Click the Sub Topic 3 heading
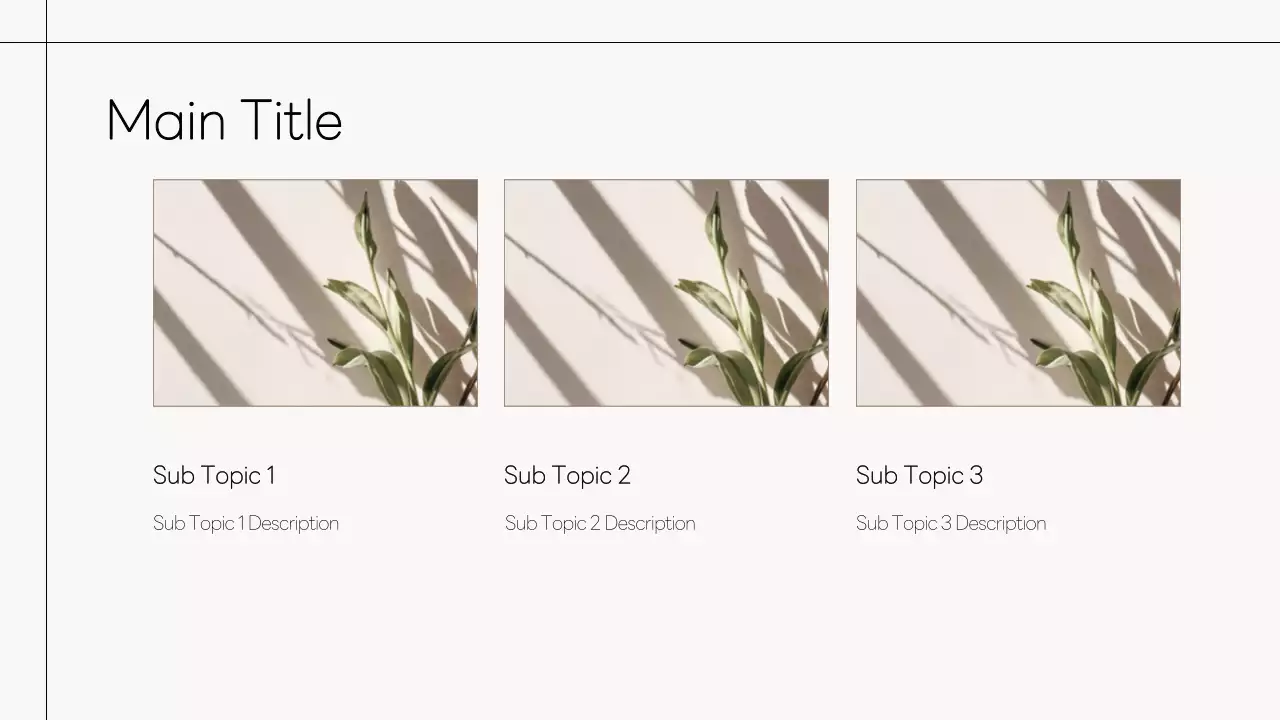The height and width of the screenshot is (720, 1280). pyautogui.click(x=919, y=476)
